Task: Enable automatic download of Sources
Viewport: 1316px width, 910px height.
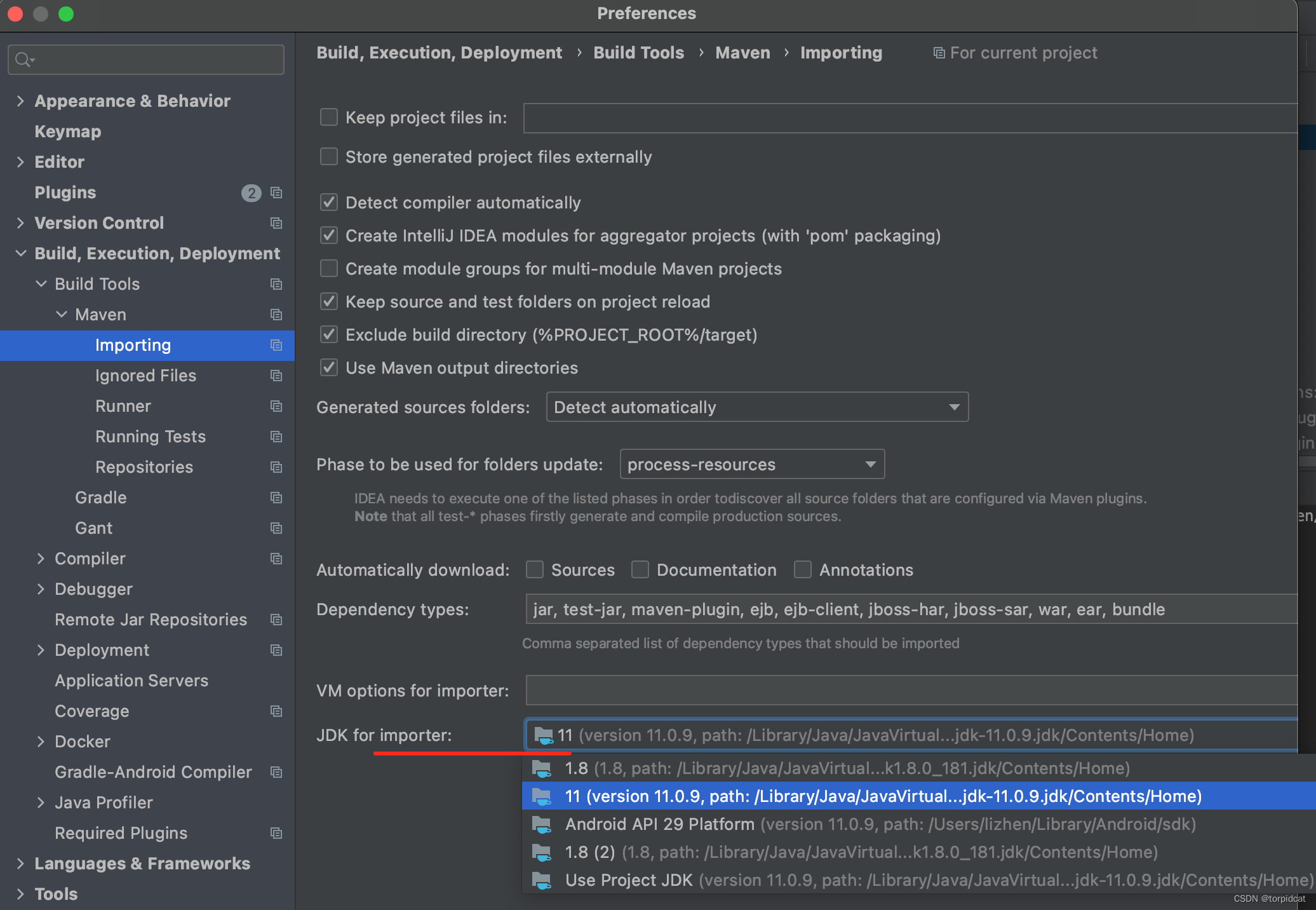Action: (535, 570)
